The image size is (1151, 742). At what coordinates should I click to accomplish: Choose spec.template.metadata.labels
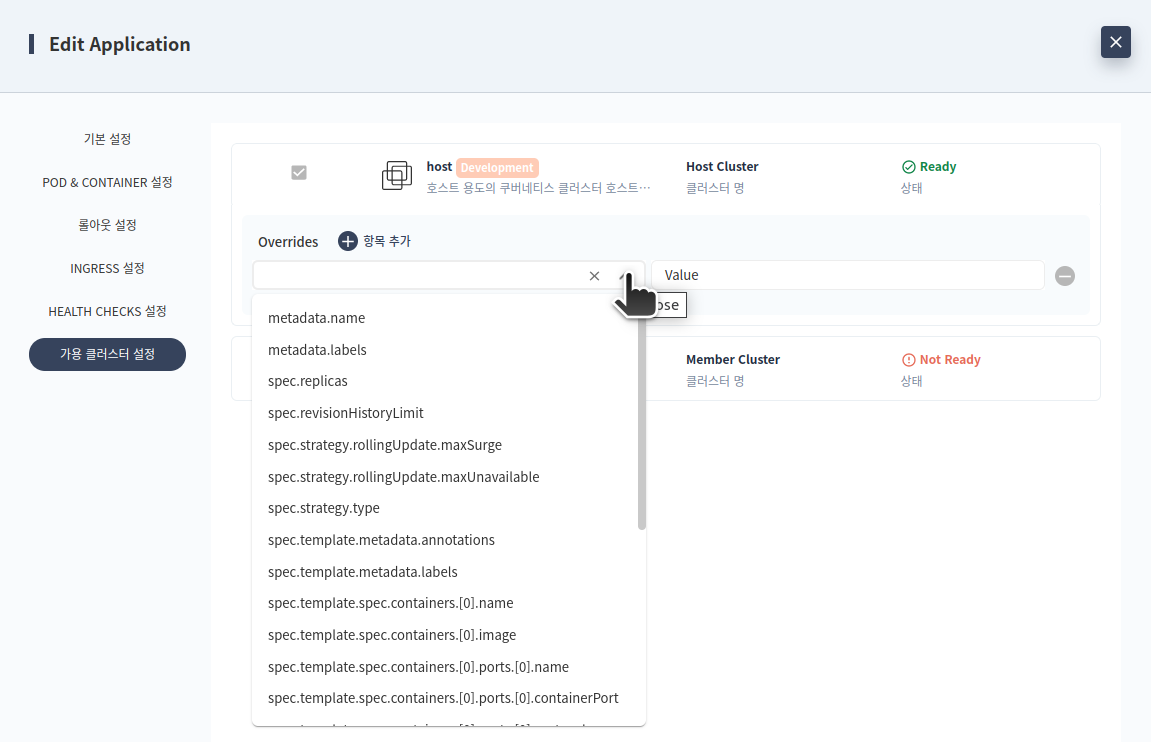pyautogui.click(x=449, y=572)
